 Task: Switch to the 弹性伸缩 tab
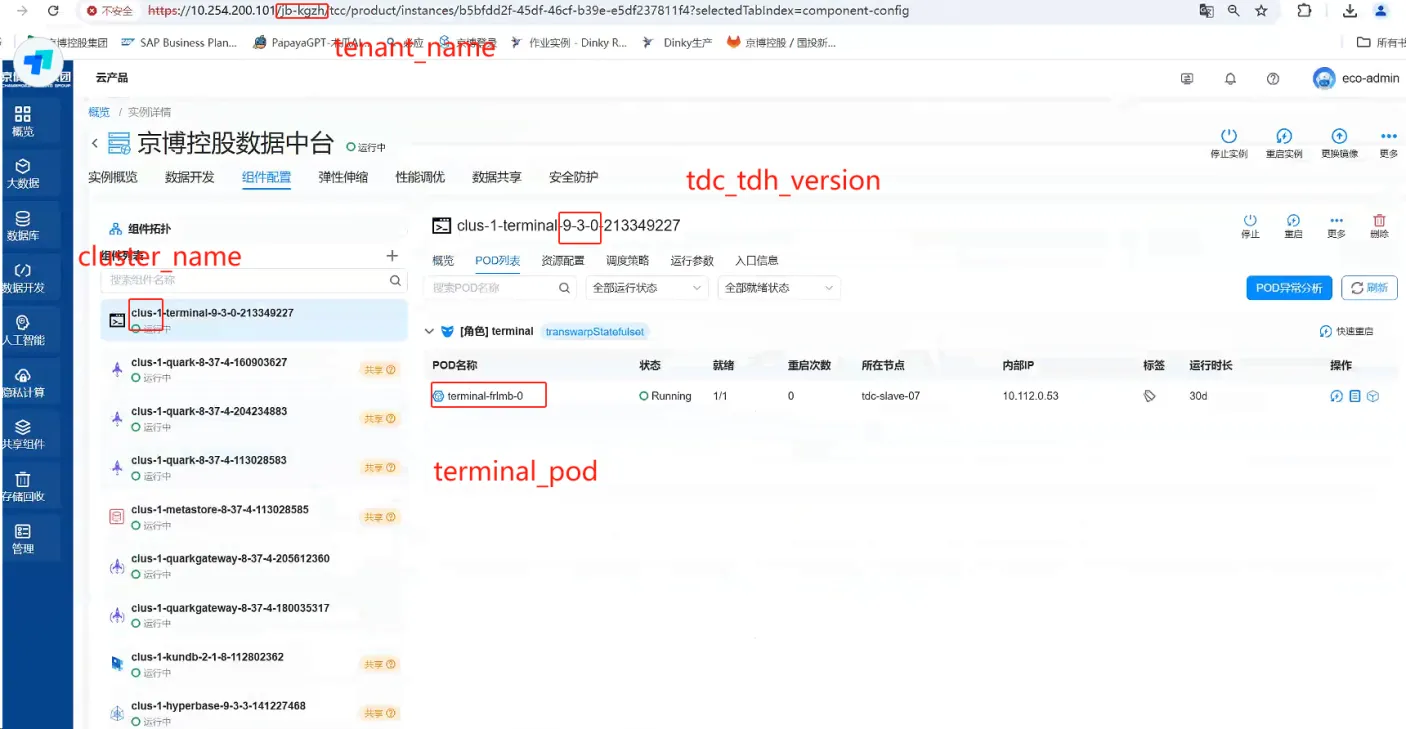point(343,177)
